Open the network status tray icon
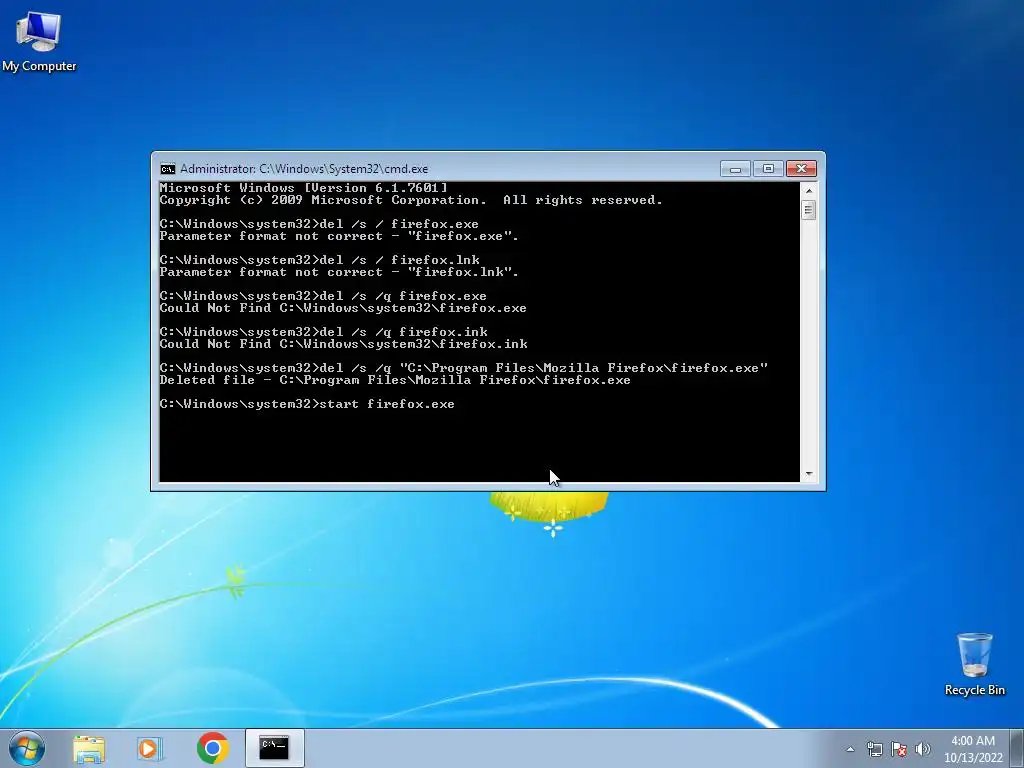 pyautogui.click(x=874, y=749)
